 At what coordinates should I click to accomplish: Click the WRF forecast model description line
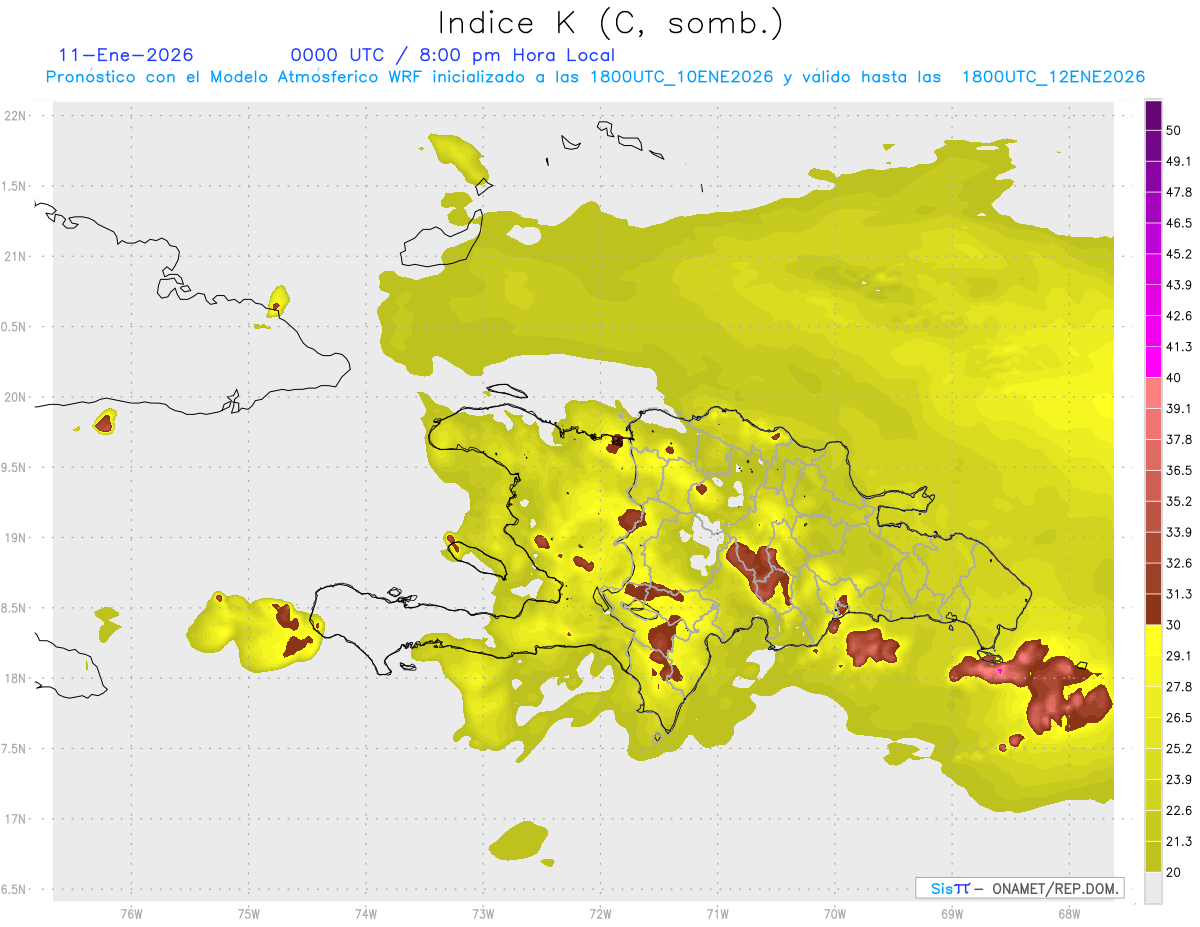[x=595, y=77]
